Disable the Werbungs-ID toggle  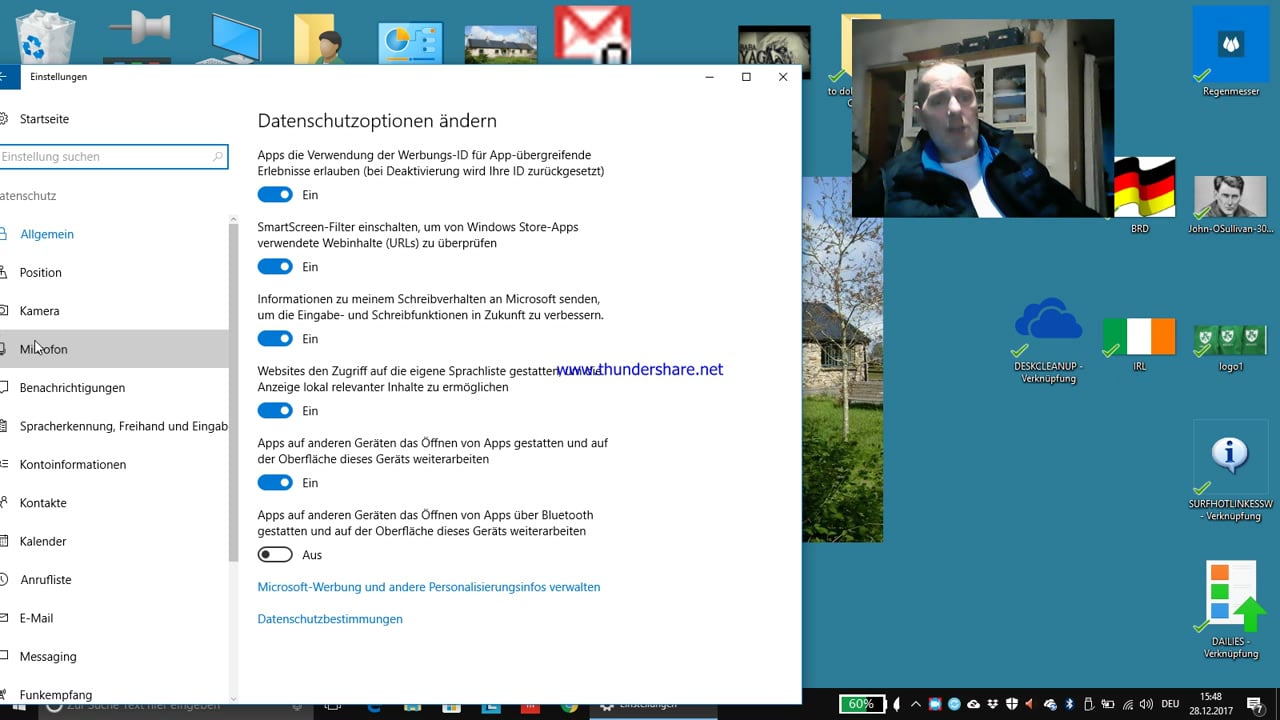(275, 195)
